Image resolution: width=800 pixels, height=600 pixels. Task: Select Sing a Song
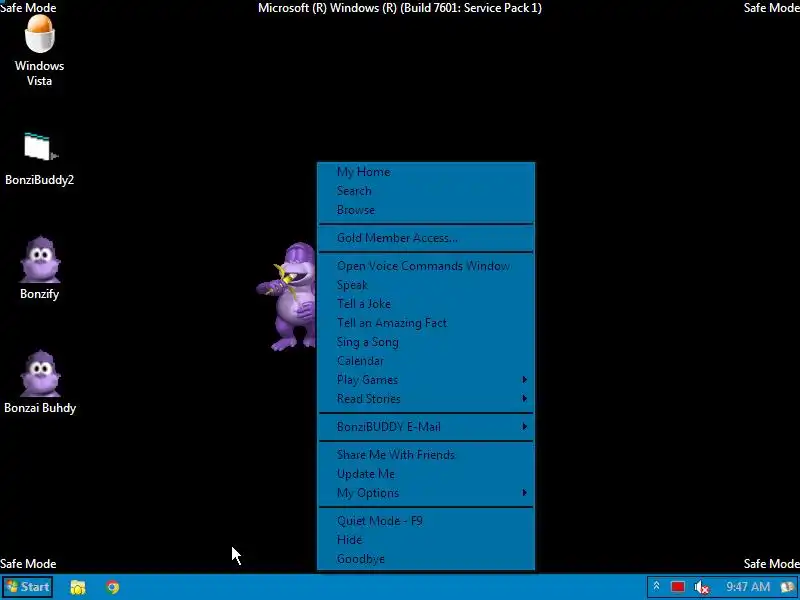[426, 342]
